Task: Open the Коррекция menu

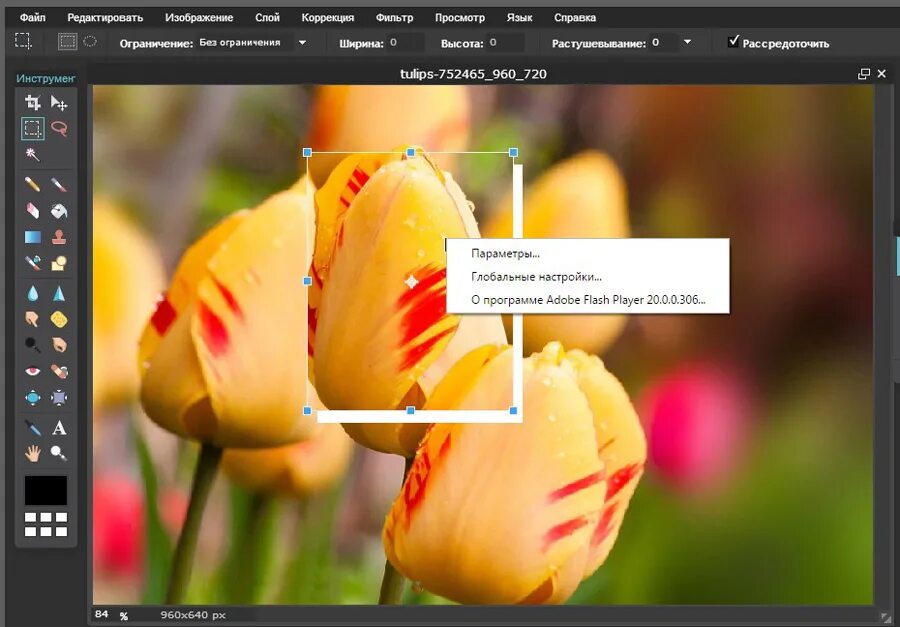Action: (328, 18)
